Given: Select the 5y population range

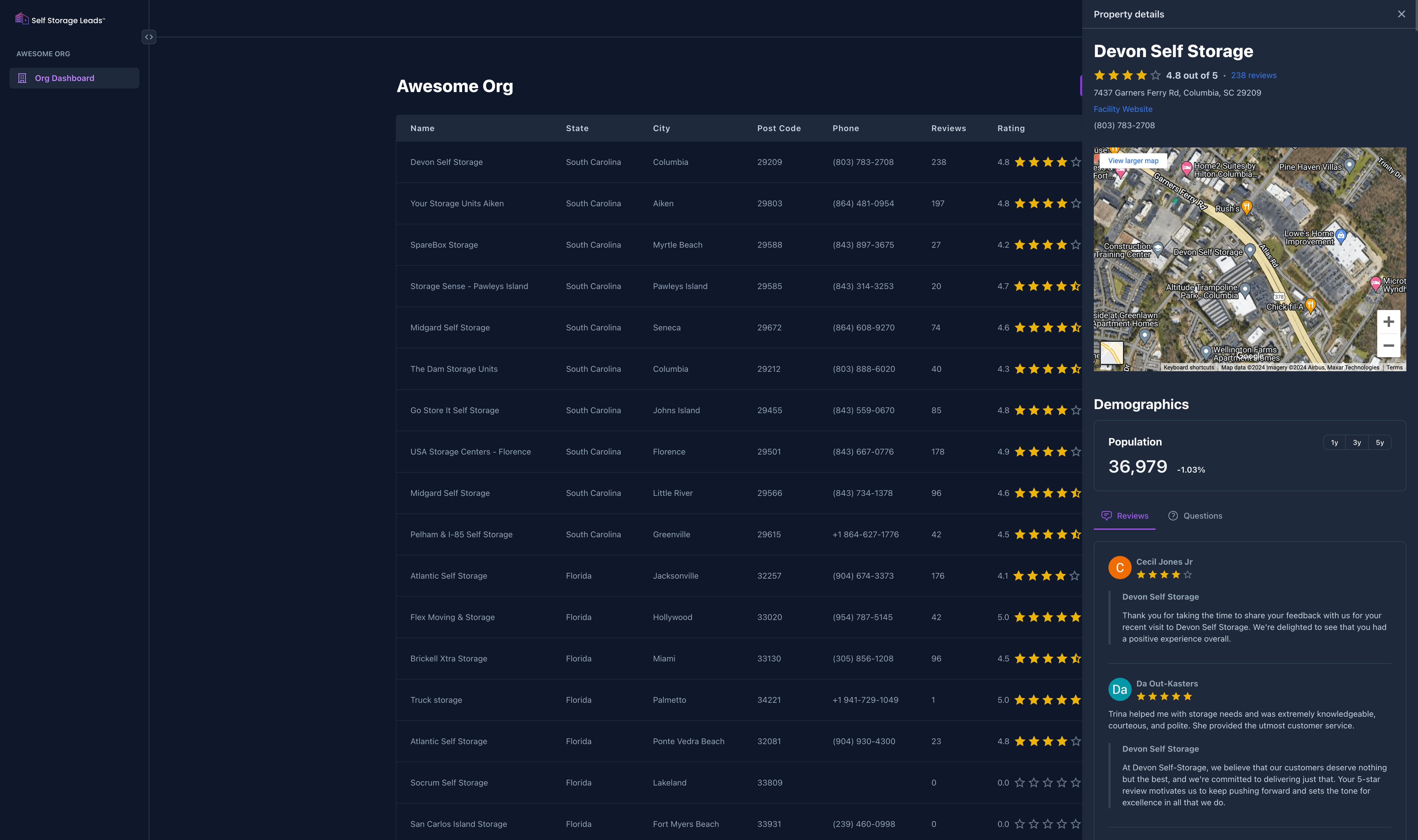Looking at the screenshot, I should click(1380, 443).
